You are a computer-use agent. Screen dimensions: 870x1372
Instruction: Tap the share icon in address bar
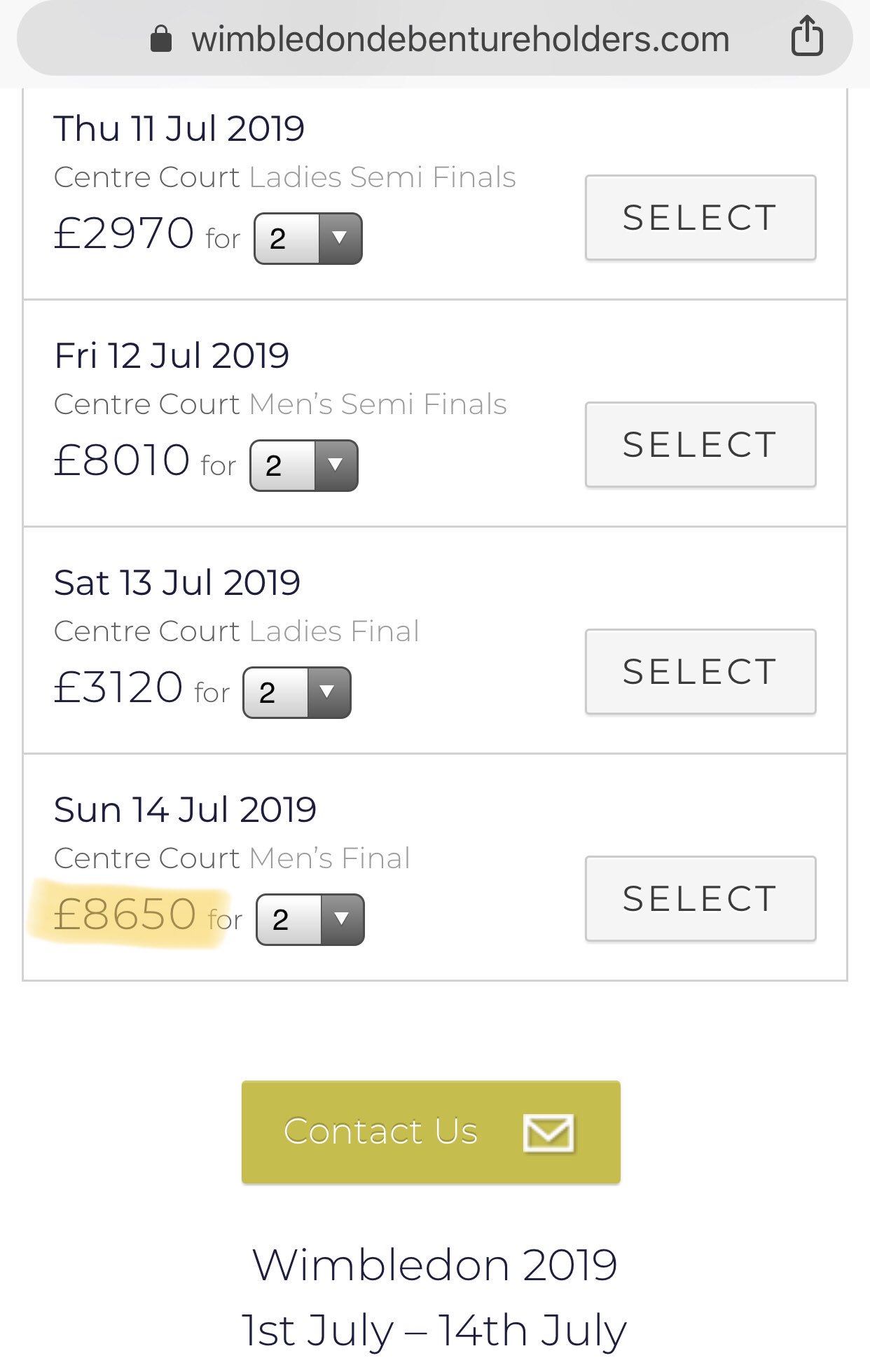click(807, 36)
